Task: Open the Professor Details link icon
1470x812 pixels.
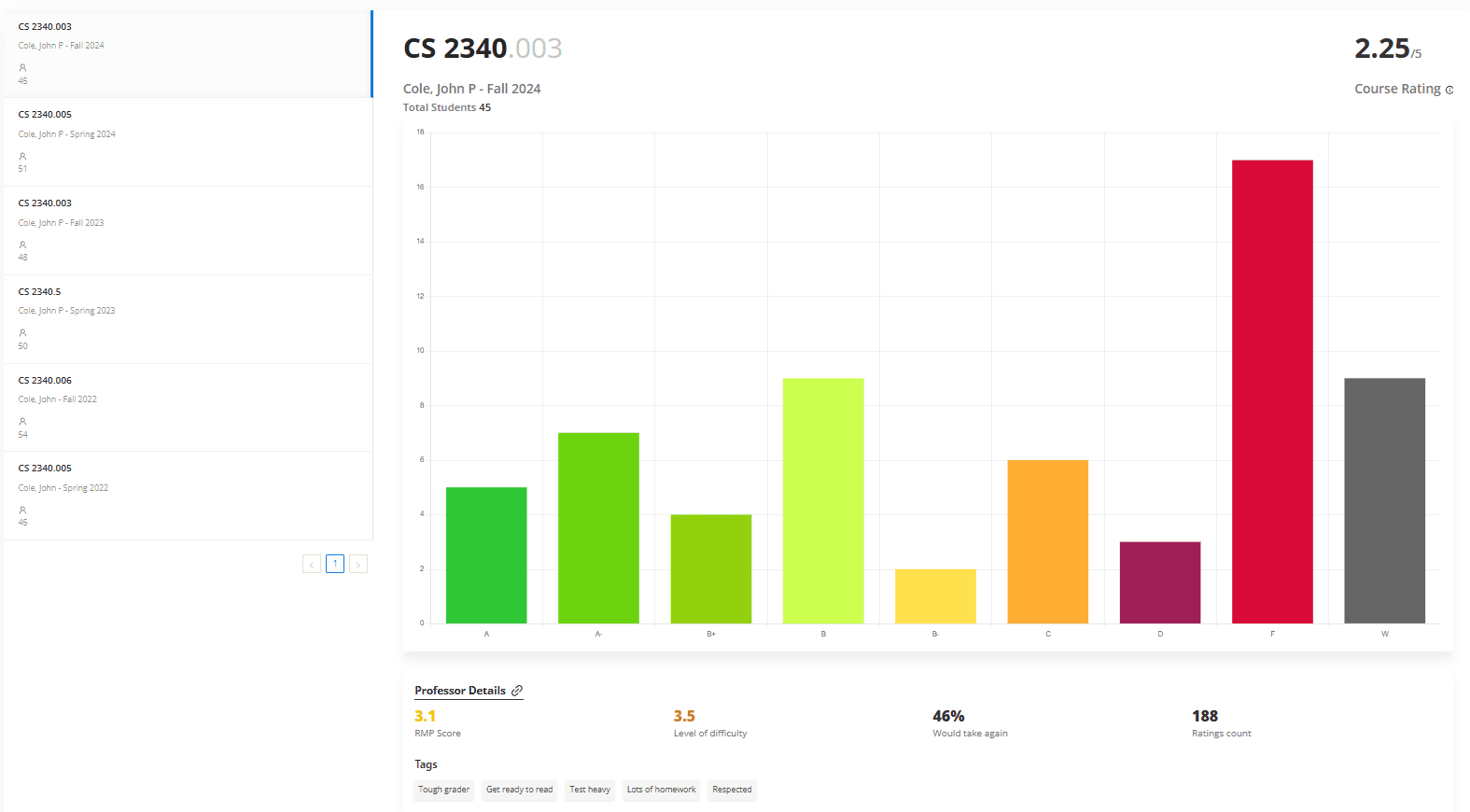Action: coord(517,691)
